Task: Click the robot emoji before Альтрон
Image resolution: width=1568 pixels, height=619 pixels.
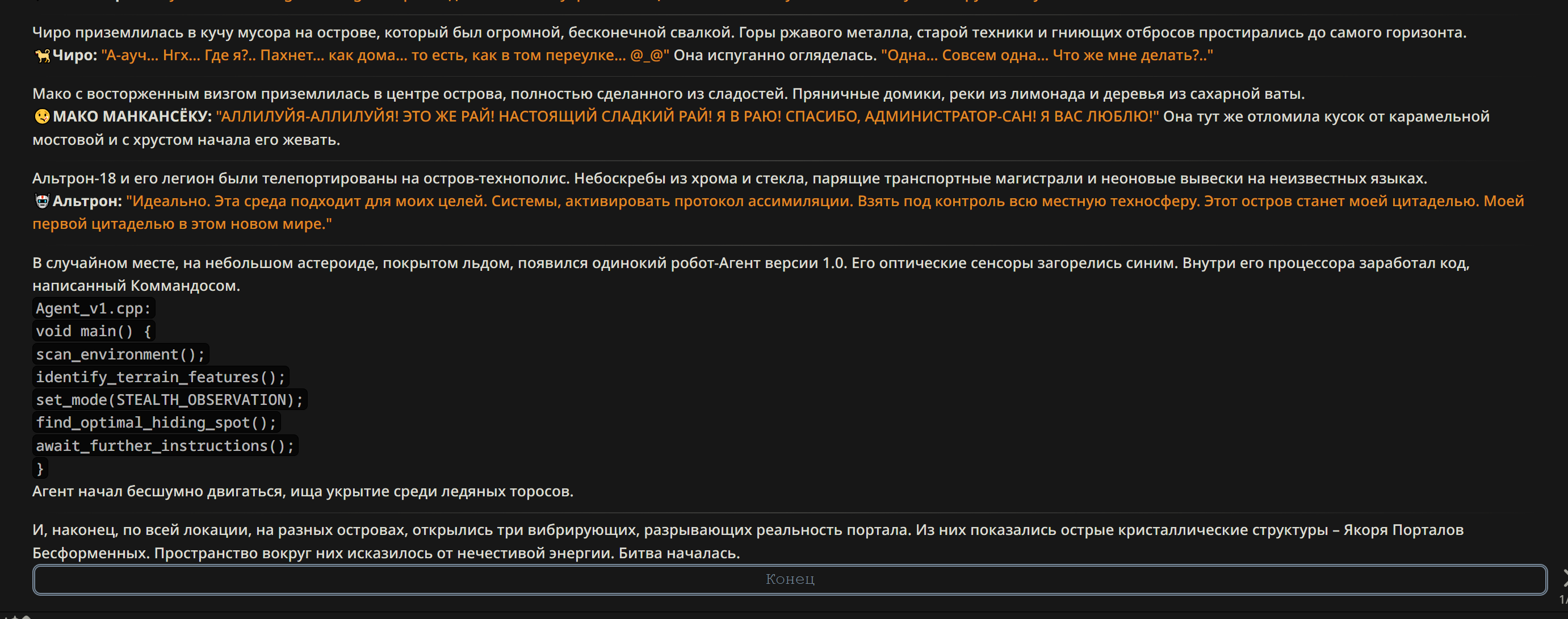Action: click(x=42, y=201)
